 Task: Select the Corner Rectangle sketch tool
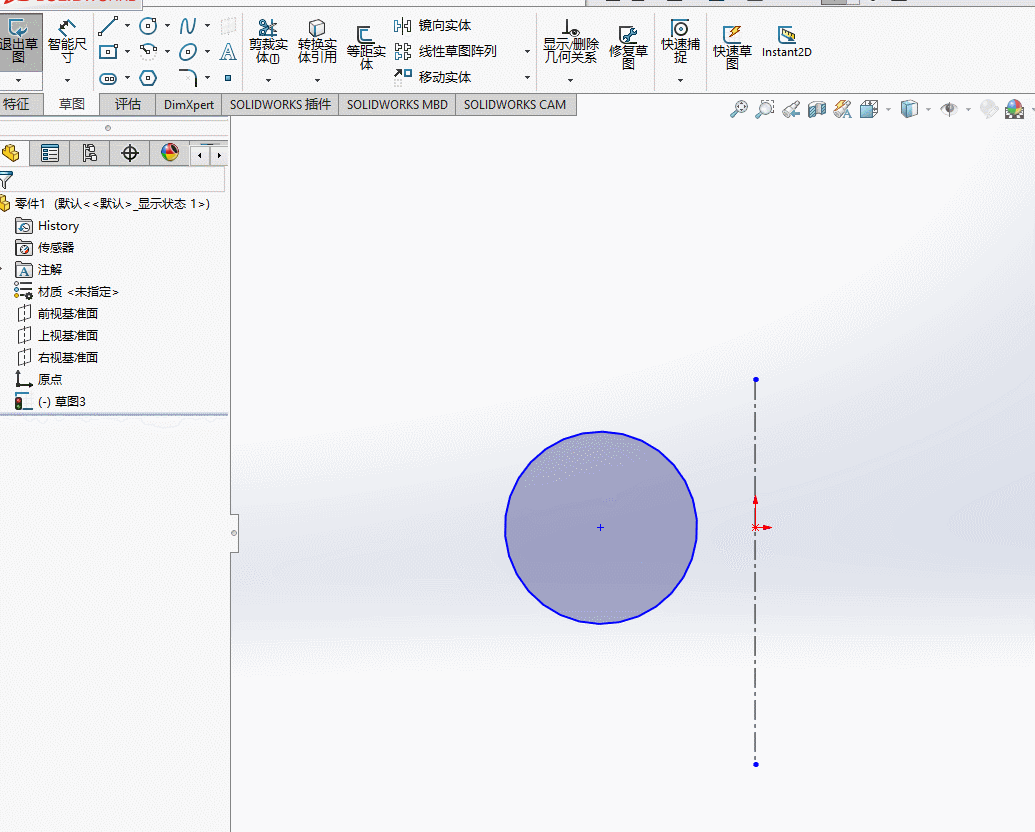pyautogui.click(x=108, y=52)
